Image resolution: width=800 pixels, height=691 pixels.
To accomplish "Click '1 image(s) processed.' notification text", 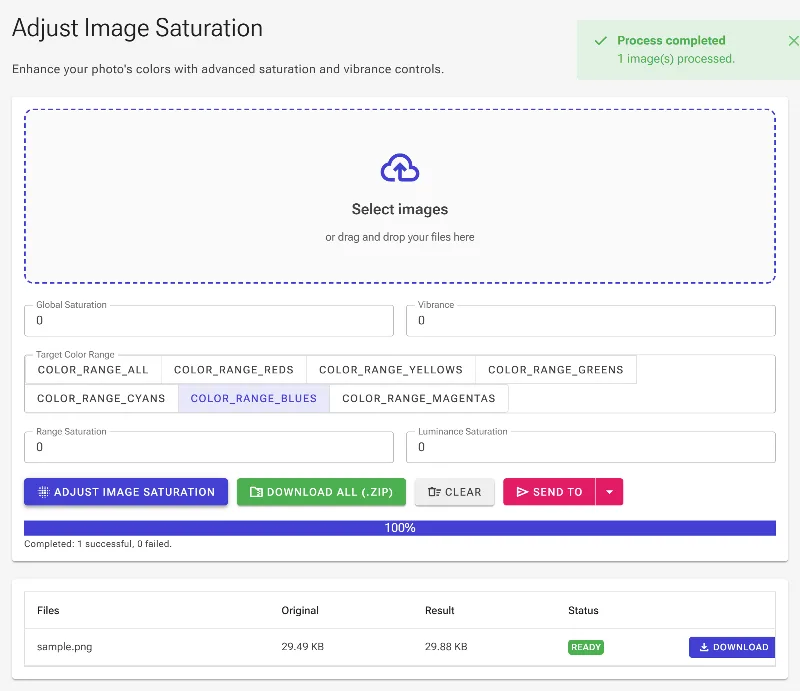I will point(676,59).
